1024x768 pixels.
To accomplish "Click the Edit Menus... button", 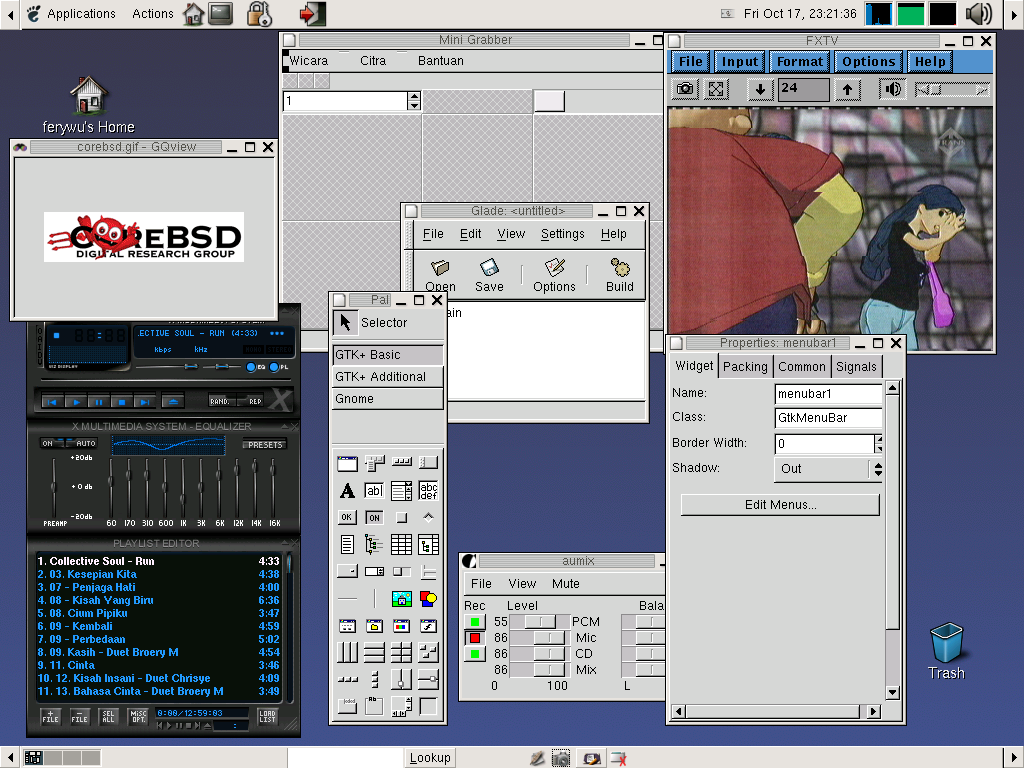I will click(780, 505).
